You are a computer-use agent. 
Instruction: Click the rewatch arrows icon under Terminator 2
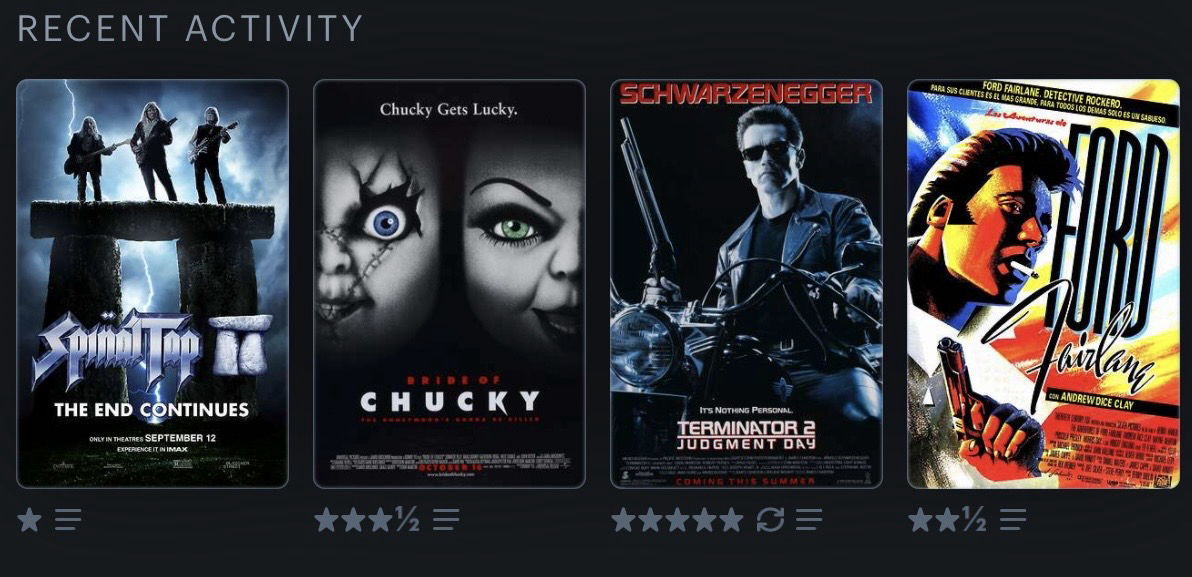pyautogui.click(x=770, y=520)
